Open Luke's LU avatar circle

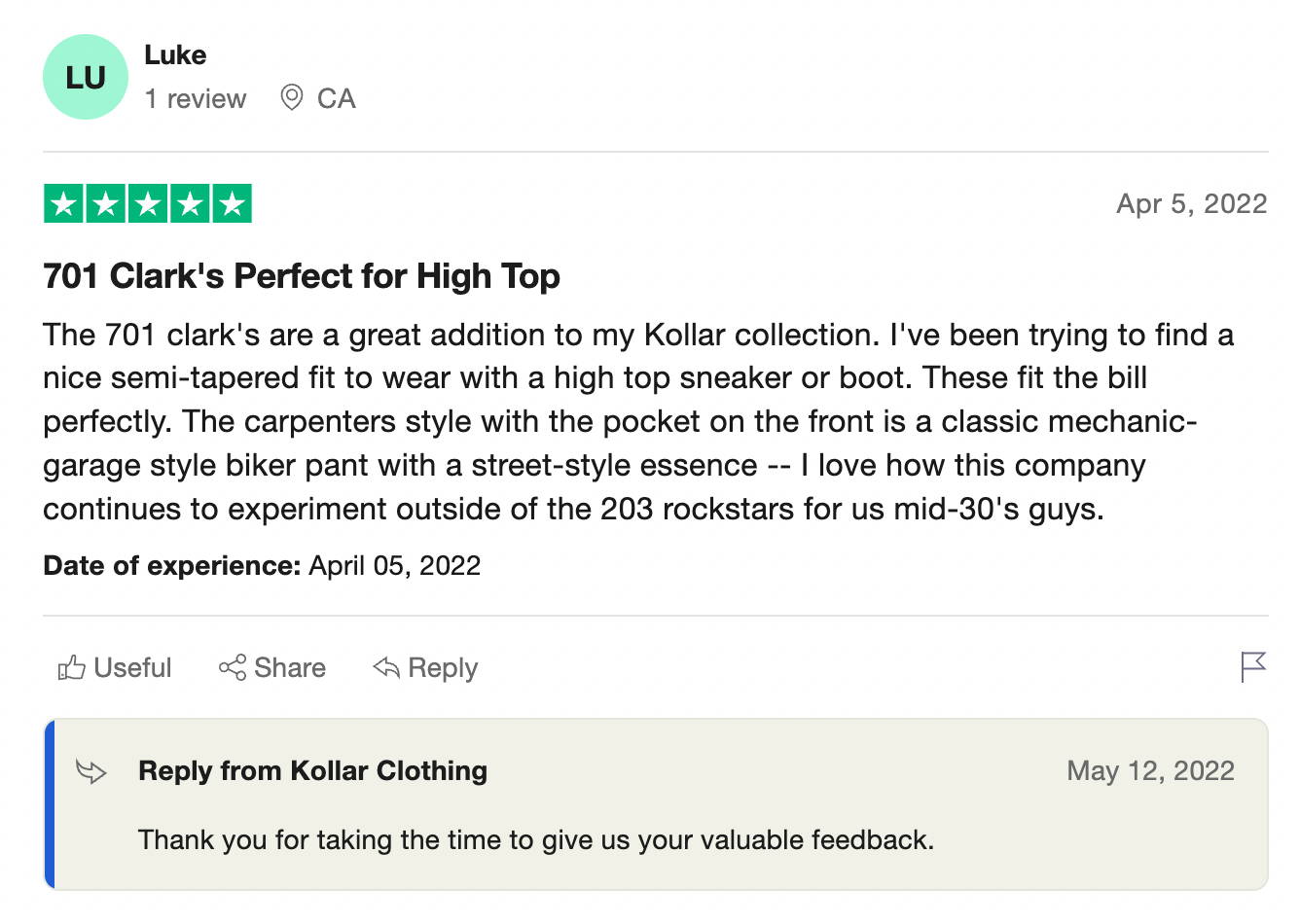[86, 77]
